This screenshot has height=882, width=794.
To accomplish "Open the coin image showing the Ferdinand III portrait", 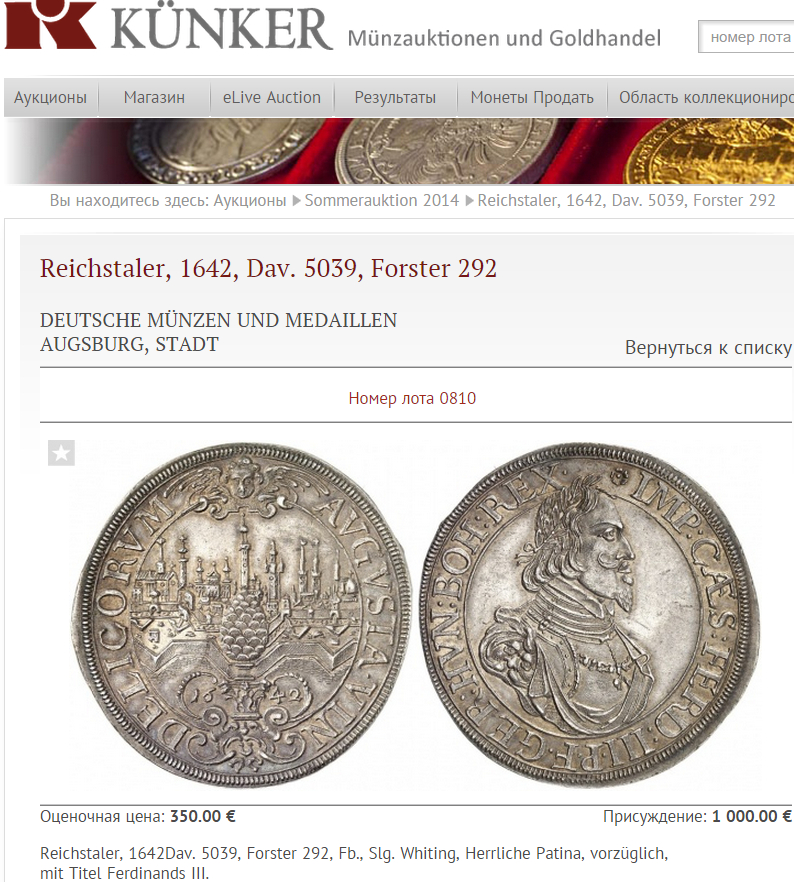I will (590, 615).
